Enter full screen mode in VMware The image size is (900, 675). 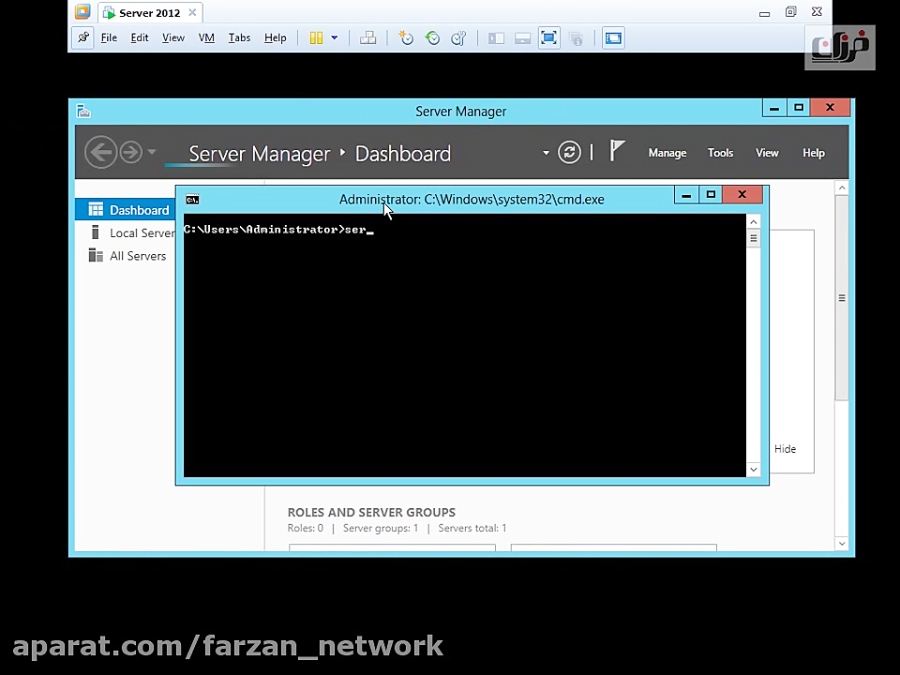click(x=549, y=37)
